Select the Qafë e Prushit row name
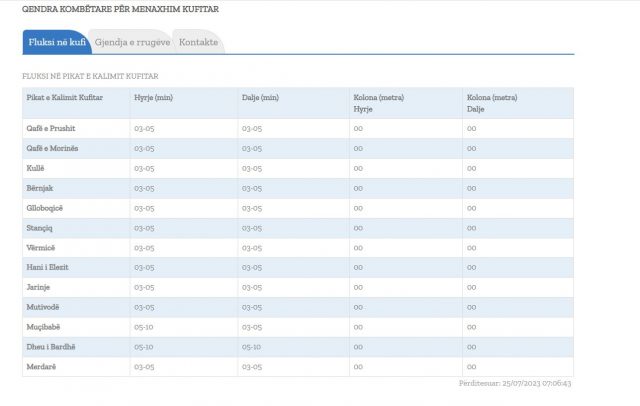 tap(51, 129)
